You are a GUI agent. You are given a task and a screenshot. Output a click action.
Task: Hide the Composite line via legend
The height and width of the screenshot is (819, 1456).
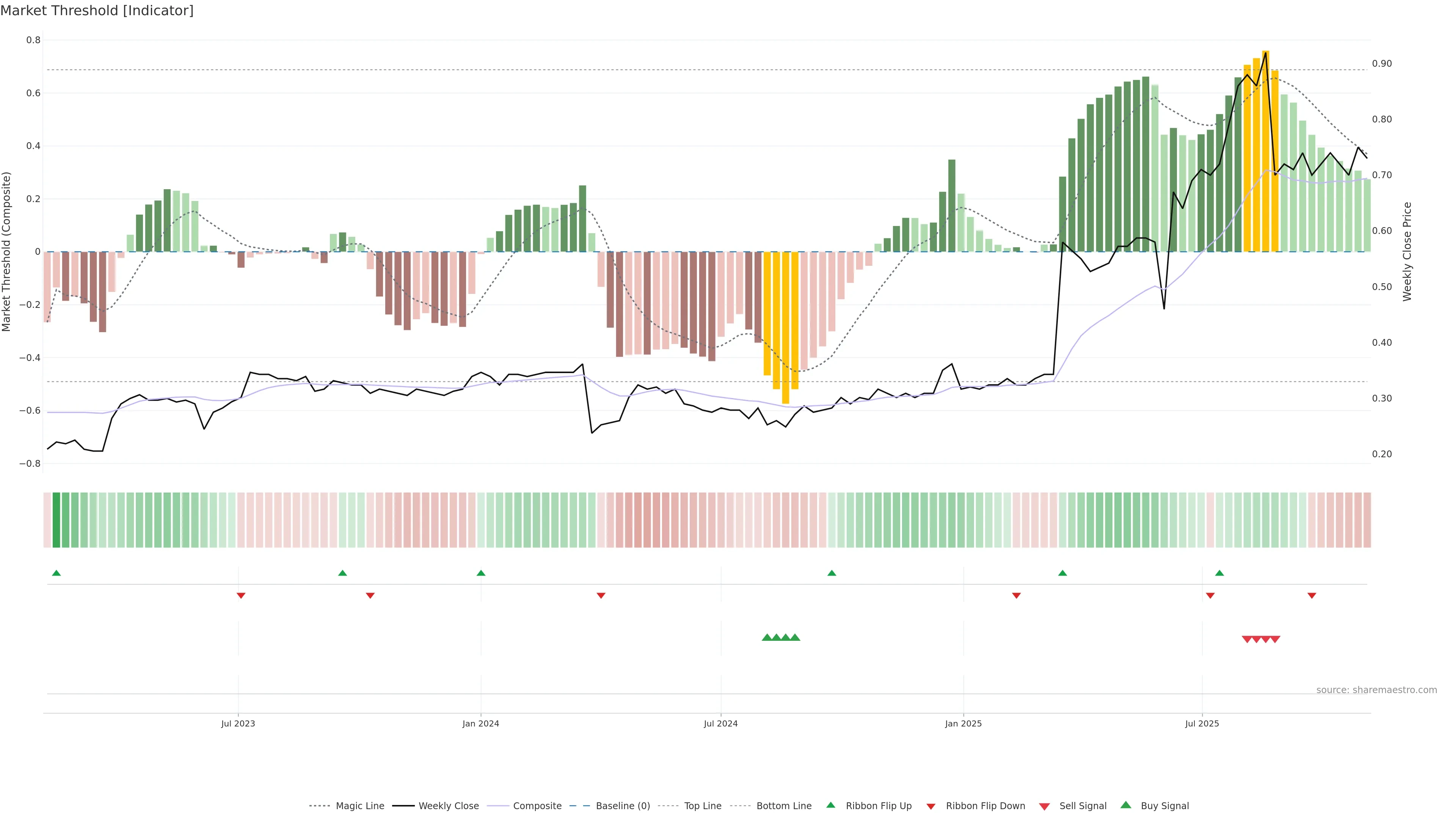tap(537, 805)
